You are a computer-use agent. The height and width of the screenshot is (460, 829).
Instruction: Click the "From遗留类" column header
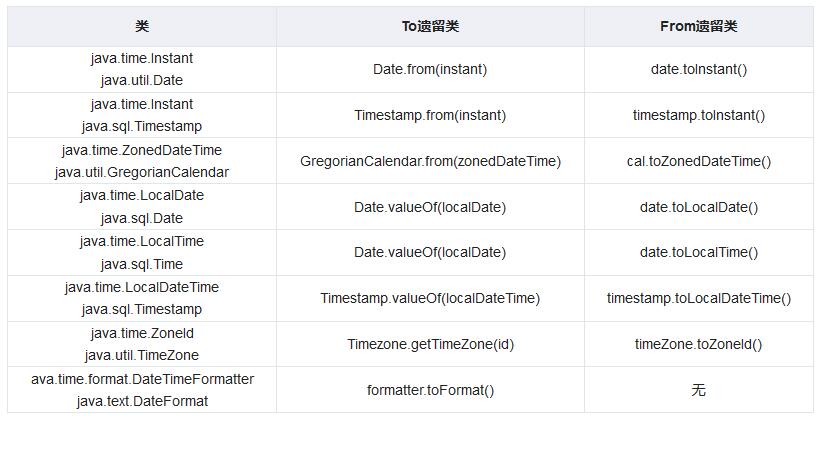click(698, 26)
